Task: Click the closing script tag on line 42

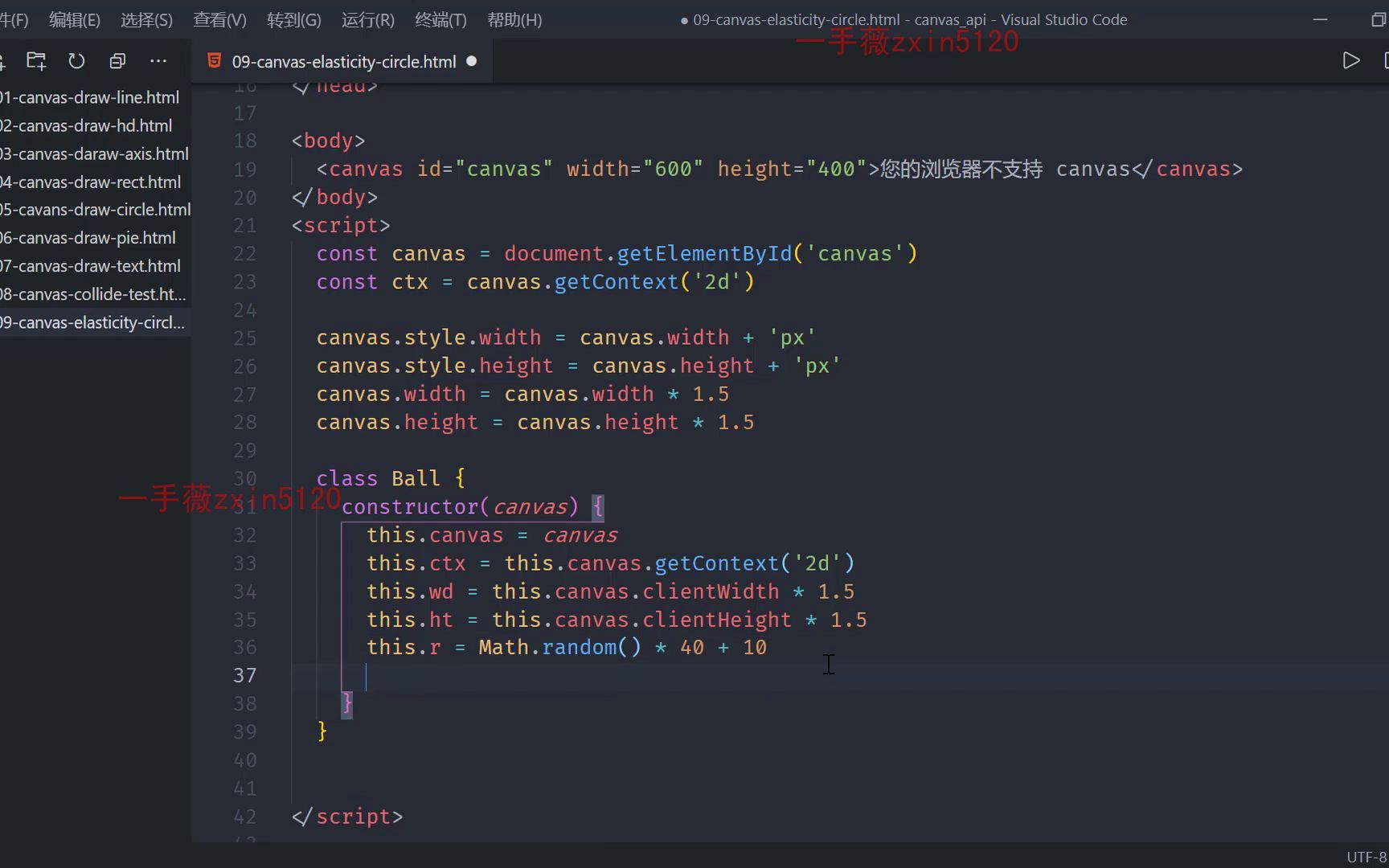Action: click(x=347, y=817)
